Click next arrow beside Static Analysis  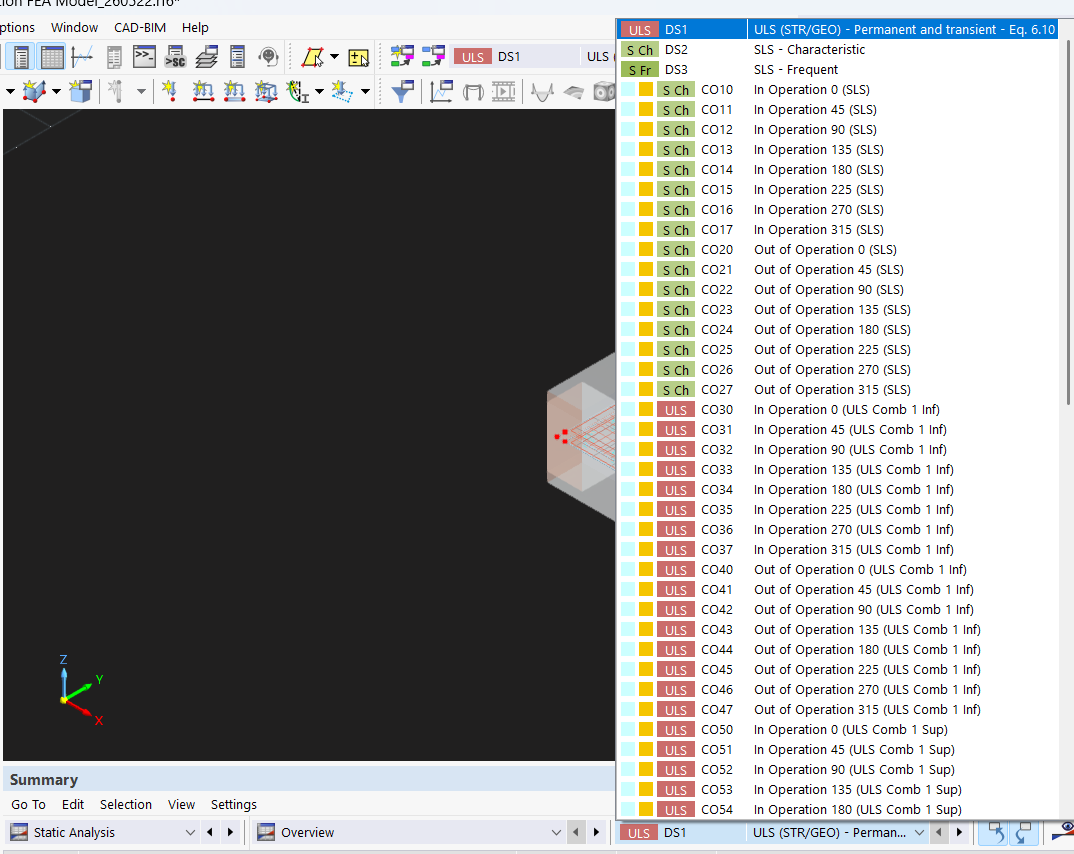pyautogui.click(x=230, y=833)
